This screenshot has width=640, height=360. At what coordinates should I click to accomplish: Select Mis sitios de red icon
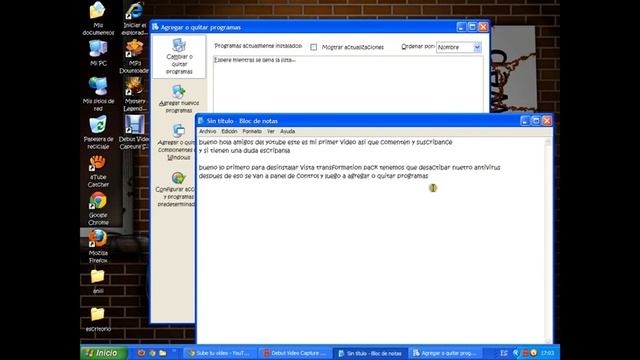pyautogui.click(x=98, y=94)
